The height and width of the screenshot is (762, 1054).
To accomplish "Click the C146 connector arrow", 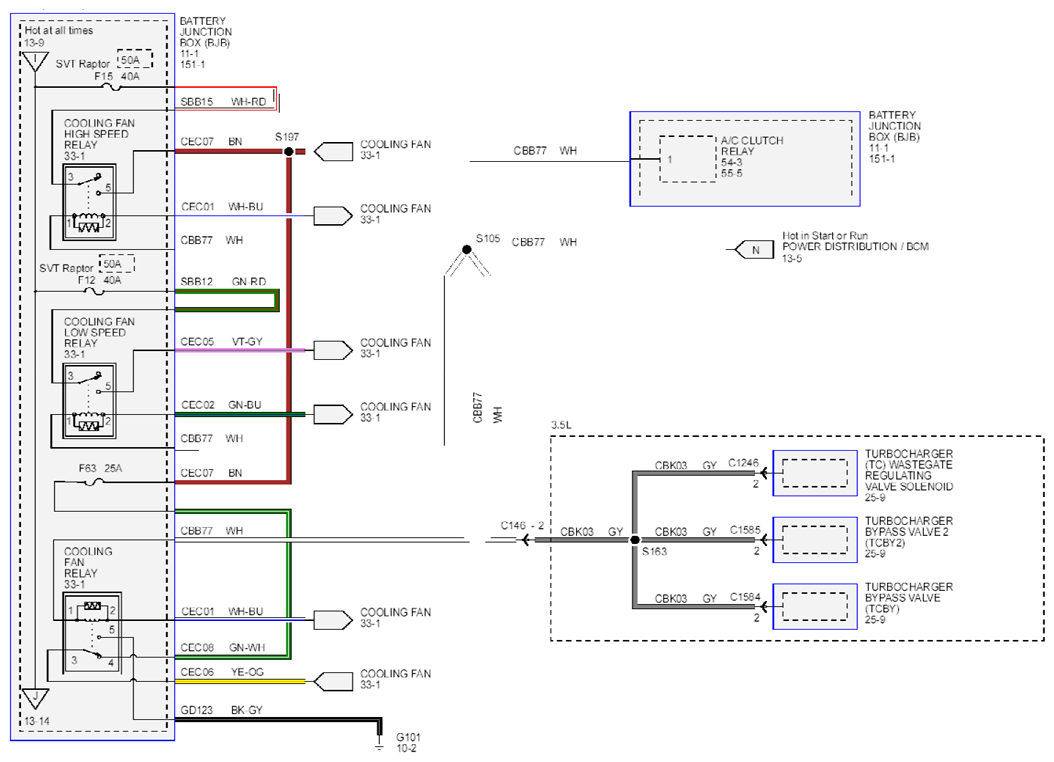I will tap(525, 540).
